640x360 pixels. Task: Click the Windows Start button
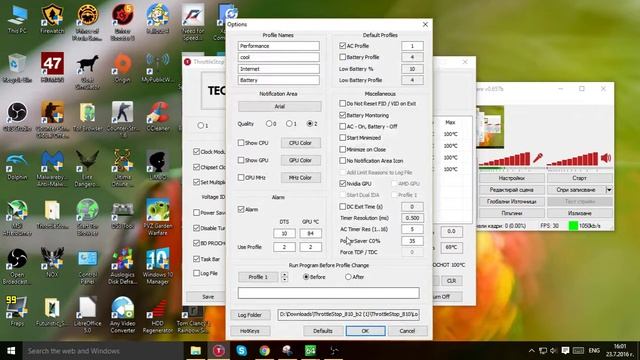[11, 351]
